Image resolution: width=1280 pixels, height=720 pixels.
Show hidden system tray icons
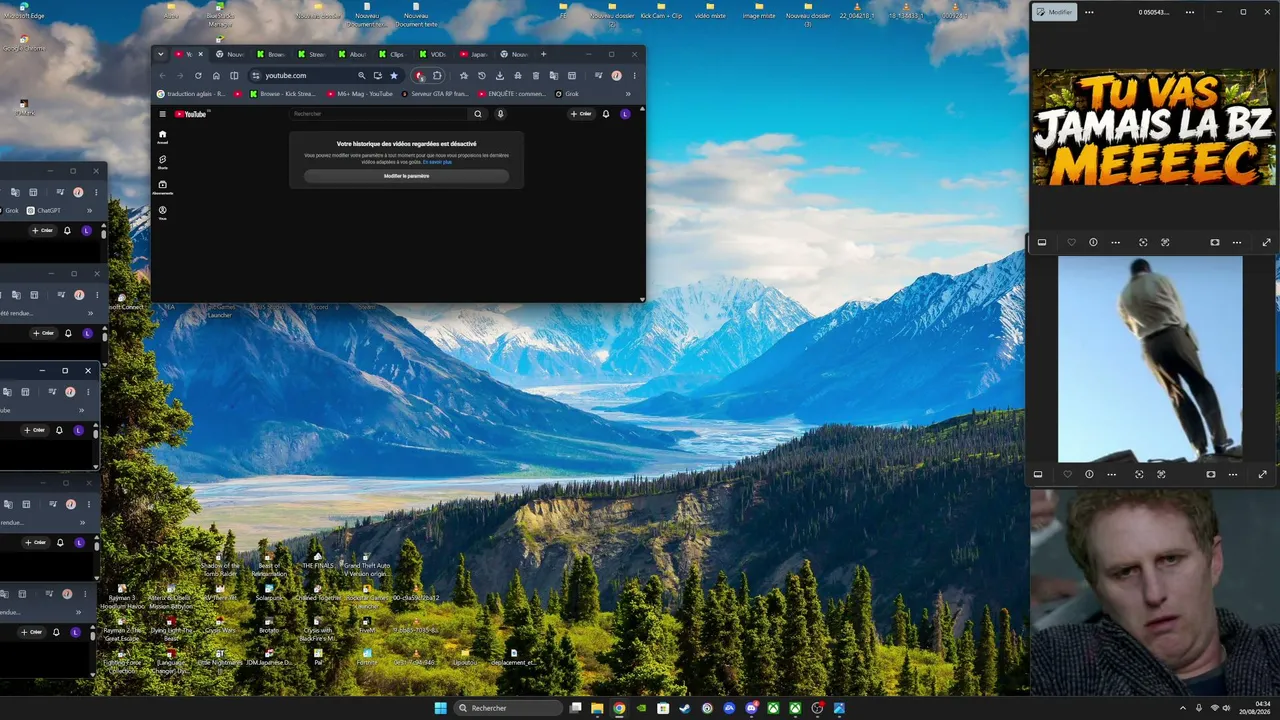click(x=1183, y=708)
